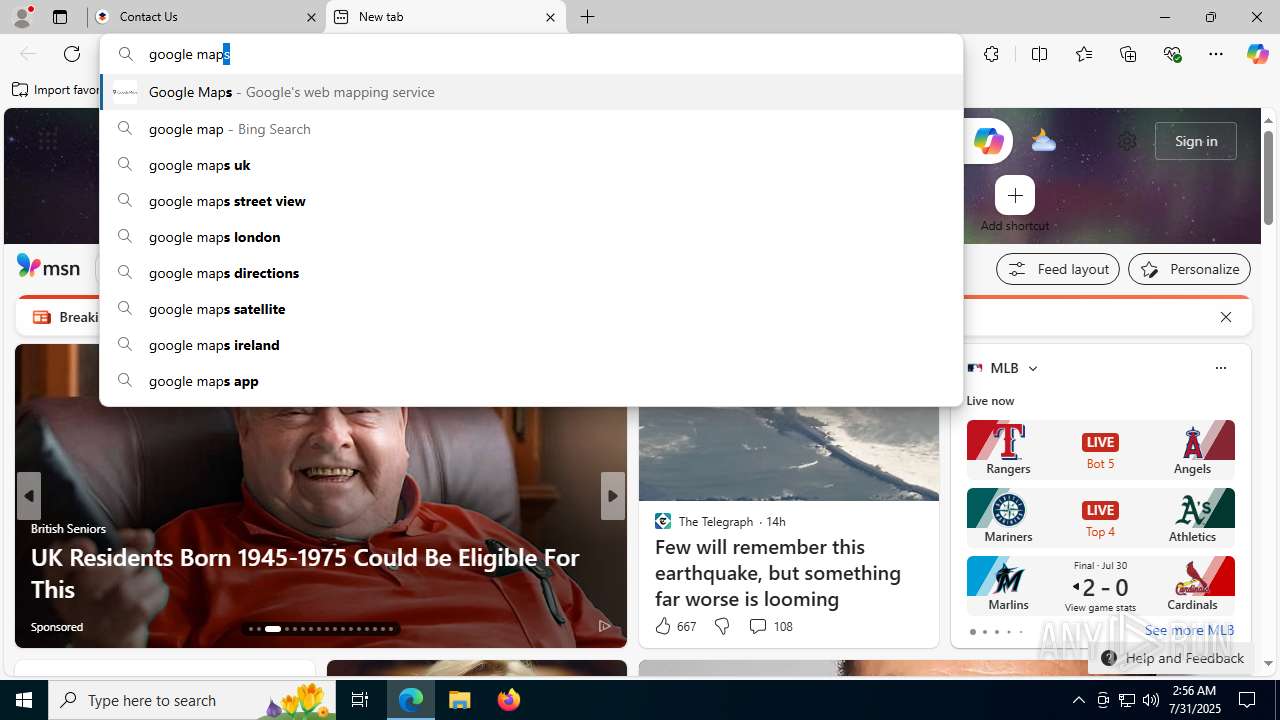Switch to the Contact Us tab
1280x720 pixels.
point(207,17)
